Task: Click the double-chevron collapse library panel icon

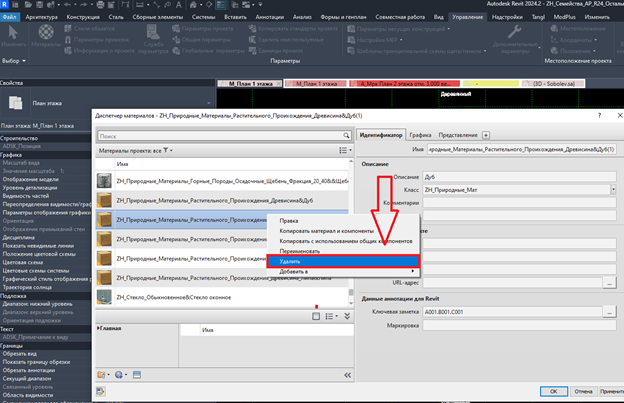Action: 347,316
